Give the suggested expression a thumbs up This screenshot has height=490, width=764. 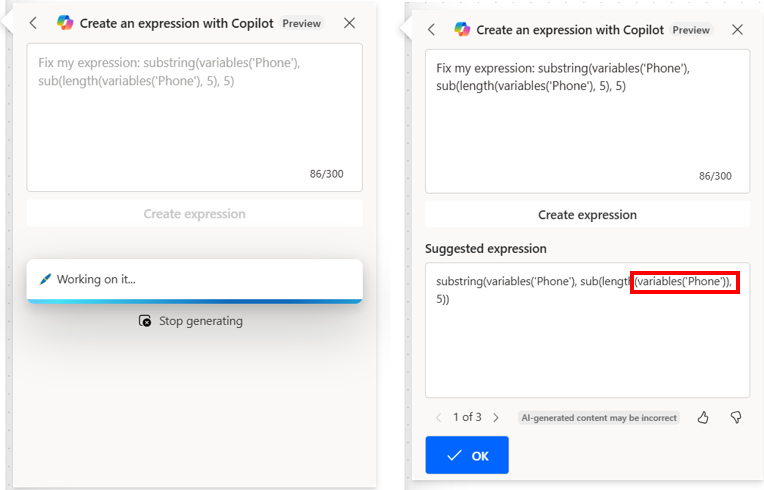click(x=703, y=417)
